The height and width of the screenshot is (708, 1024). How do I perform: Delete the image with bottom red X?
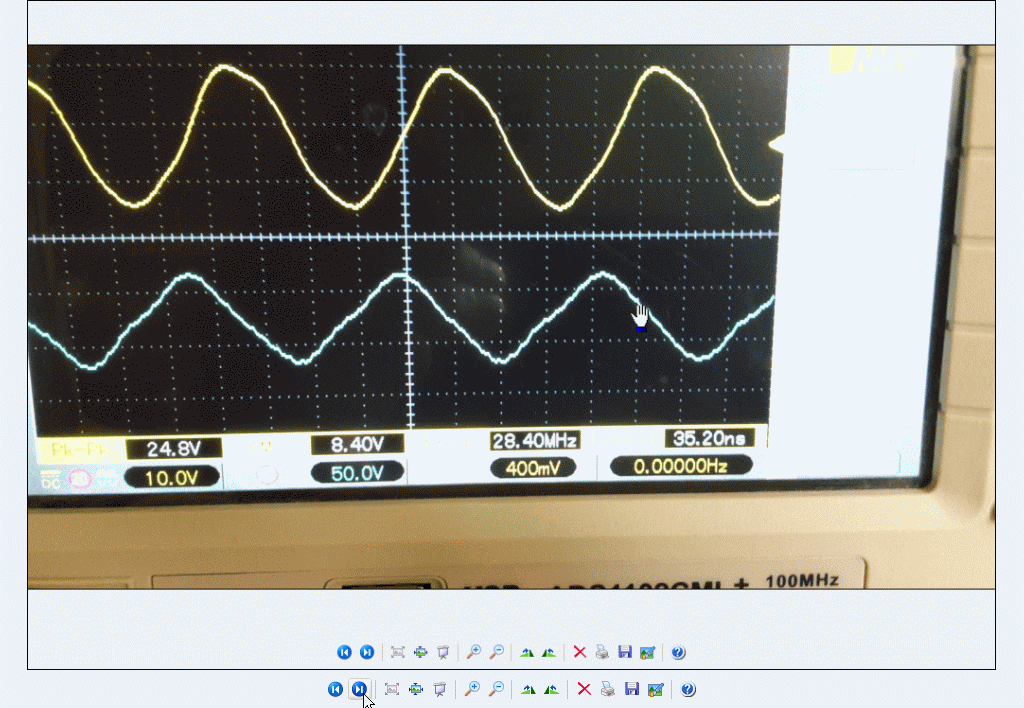coord(584,689)
